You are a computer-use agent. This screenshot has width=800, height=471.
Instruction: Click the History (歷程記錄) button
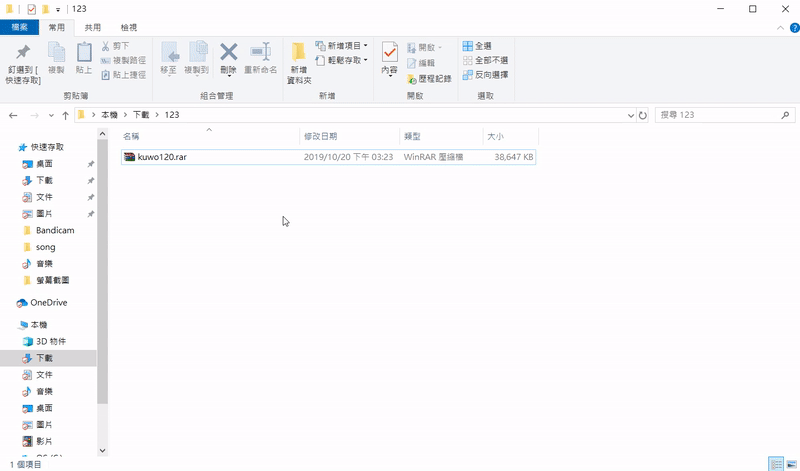point(429,79)
